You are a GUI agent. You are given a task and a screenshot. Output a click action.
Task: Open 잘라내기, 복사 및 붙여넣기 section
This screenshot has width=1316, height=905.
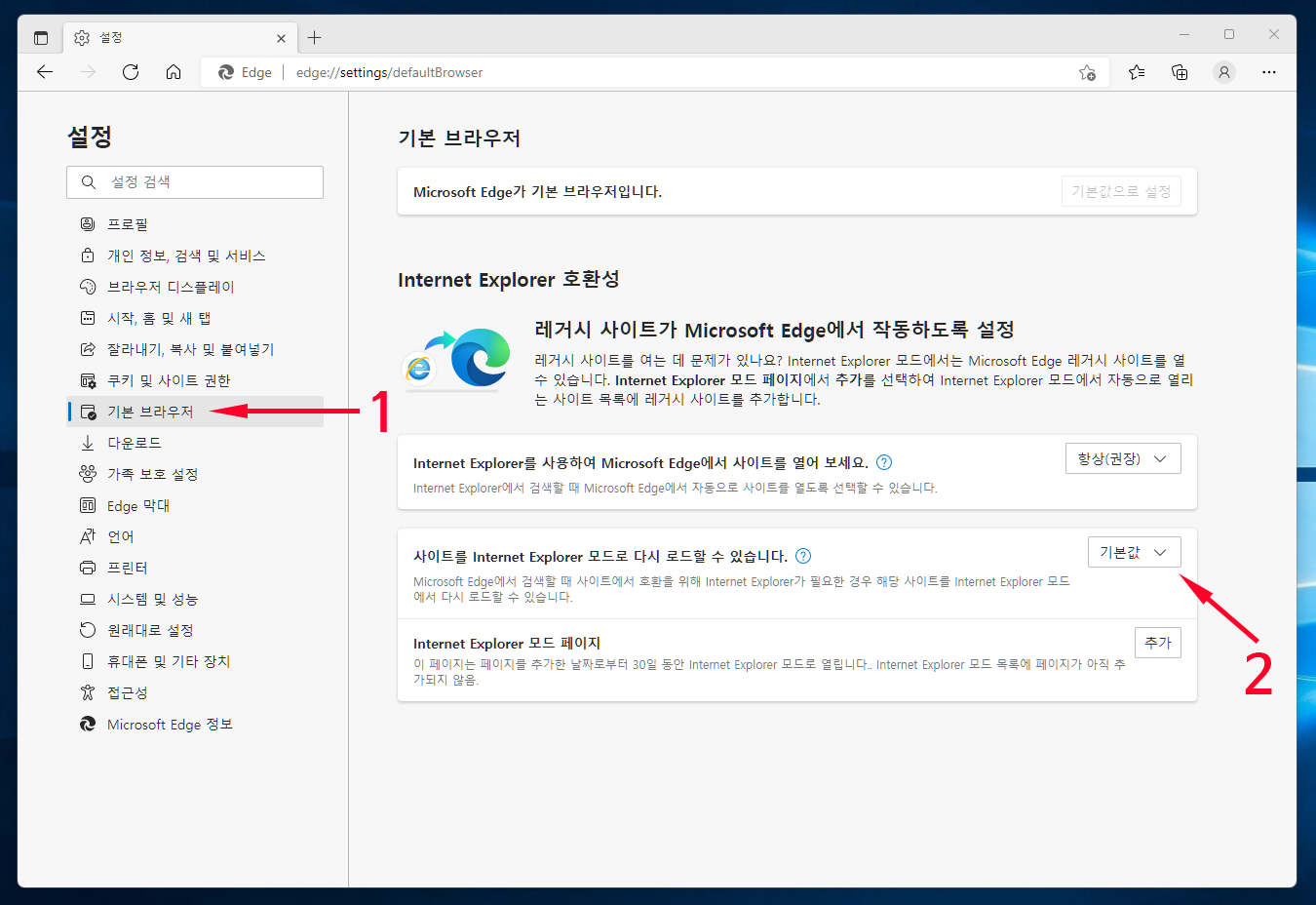[x=195, y=349]
